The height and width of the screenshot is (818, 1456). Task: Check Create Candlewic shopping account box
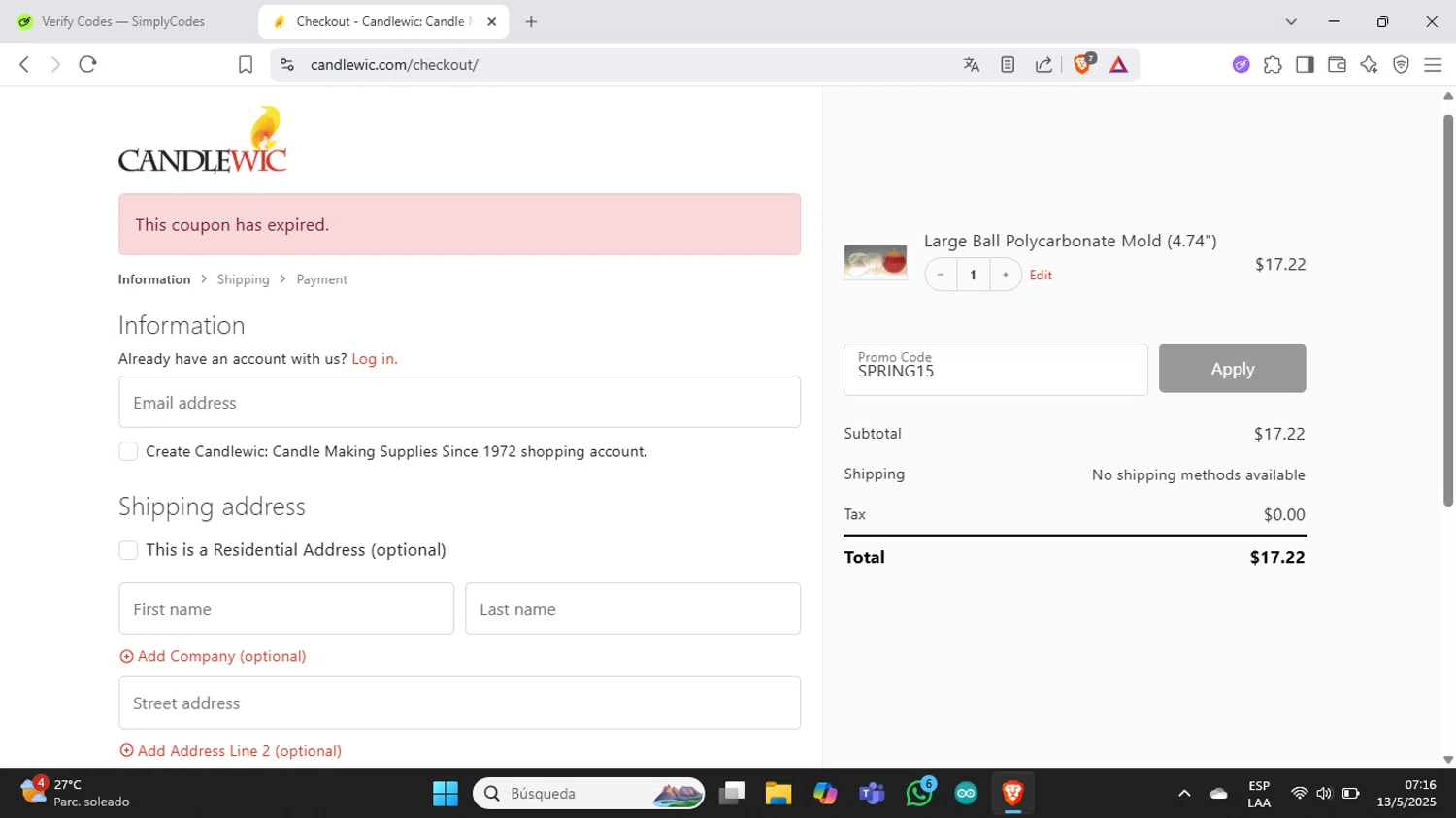128,451
